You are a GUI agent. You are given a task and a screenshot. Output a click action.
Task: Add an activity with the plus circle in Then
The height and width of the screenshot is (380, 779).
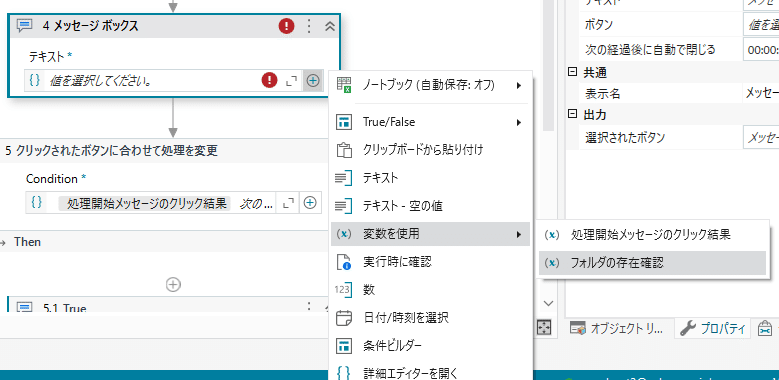point(173,285)
